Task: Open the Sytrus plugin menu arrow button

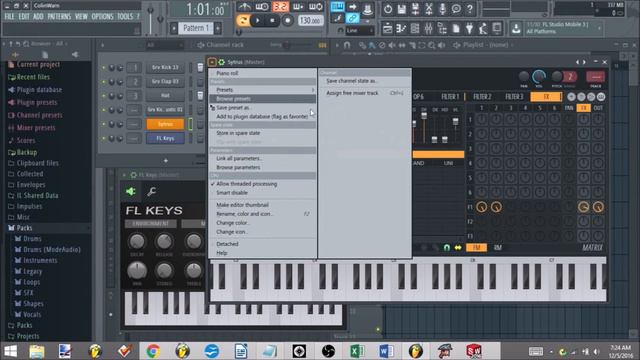Action: 212,62
